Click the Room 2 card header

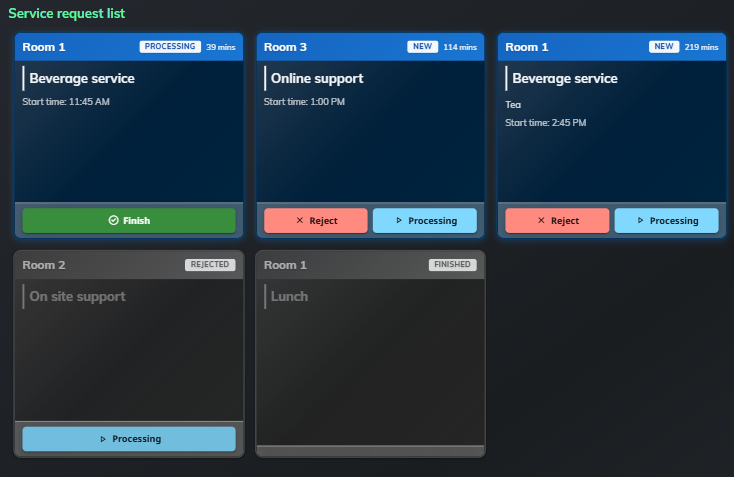[90, 265]
